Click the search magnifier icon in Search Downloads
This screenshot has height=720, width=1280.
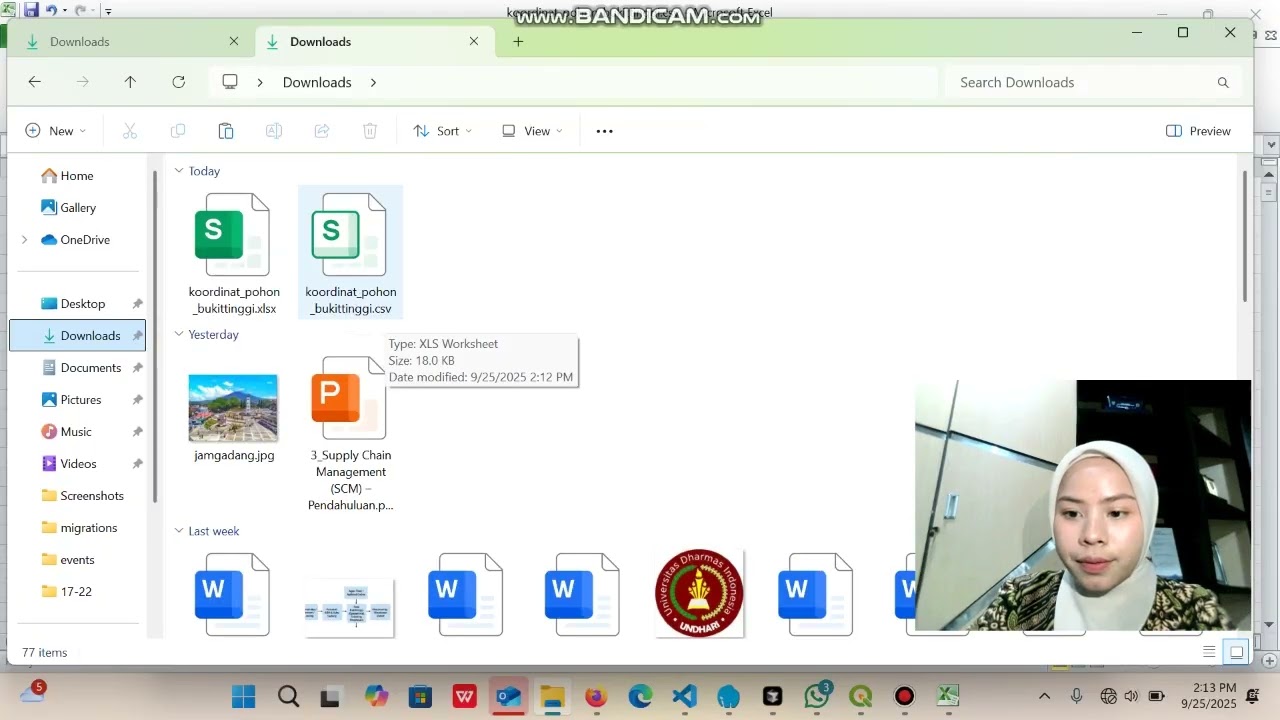pos(1223,83)
